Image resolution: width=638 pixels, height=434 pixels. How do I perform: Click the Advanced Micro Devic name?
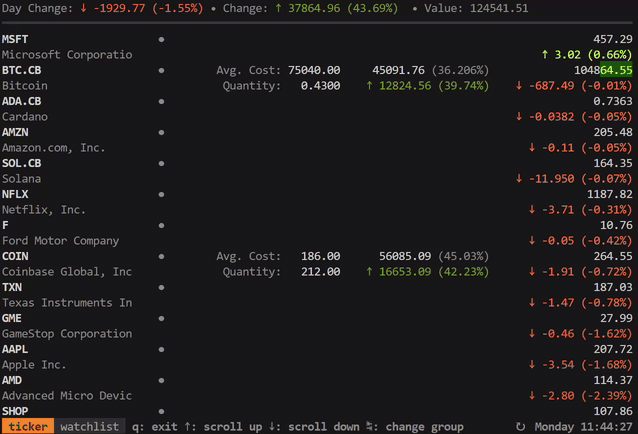67,396
